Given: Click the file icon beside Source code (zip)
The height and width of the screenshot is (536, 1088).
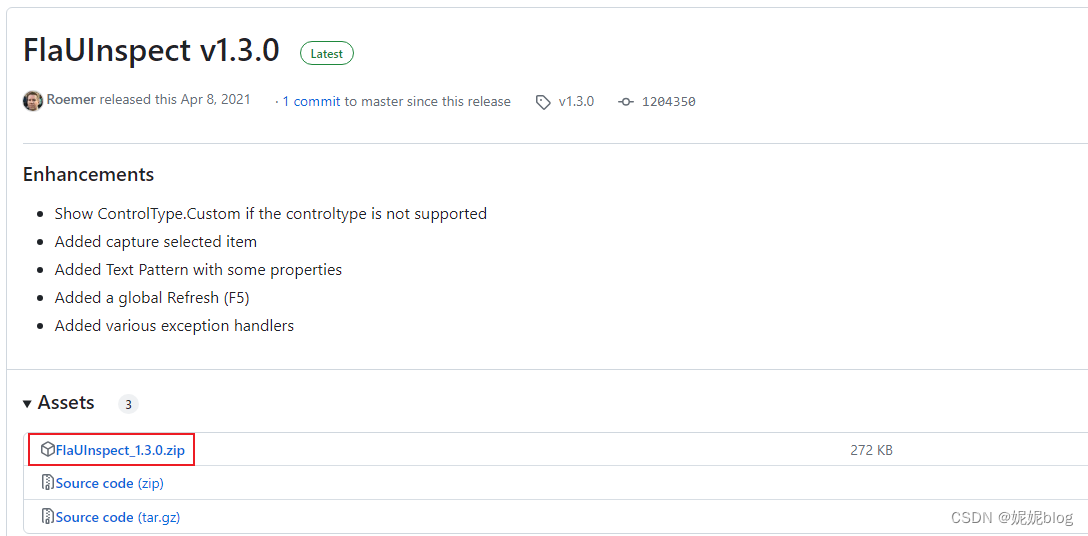Looking at the screenshot, I should pyautogui.click(x=47, y=483).
